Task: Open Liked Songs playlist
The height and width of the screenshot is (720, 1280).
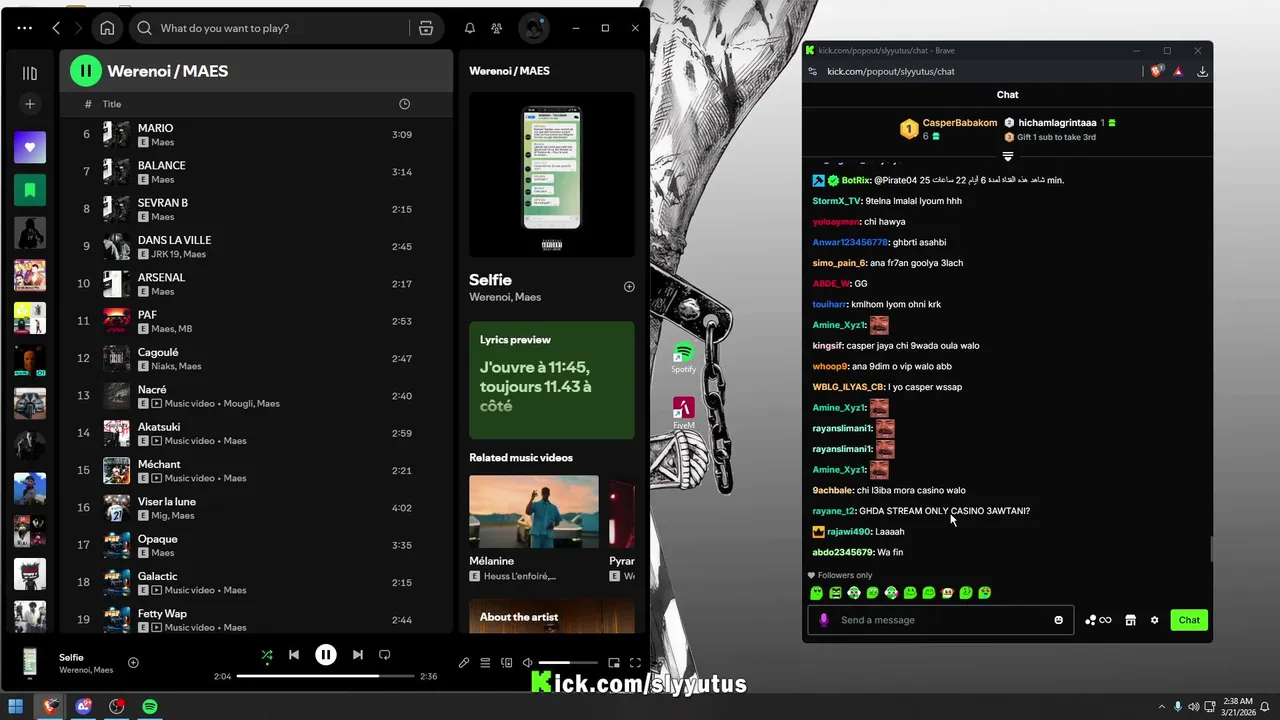Action: click(30, 147)
